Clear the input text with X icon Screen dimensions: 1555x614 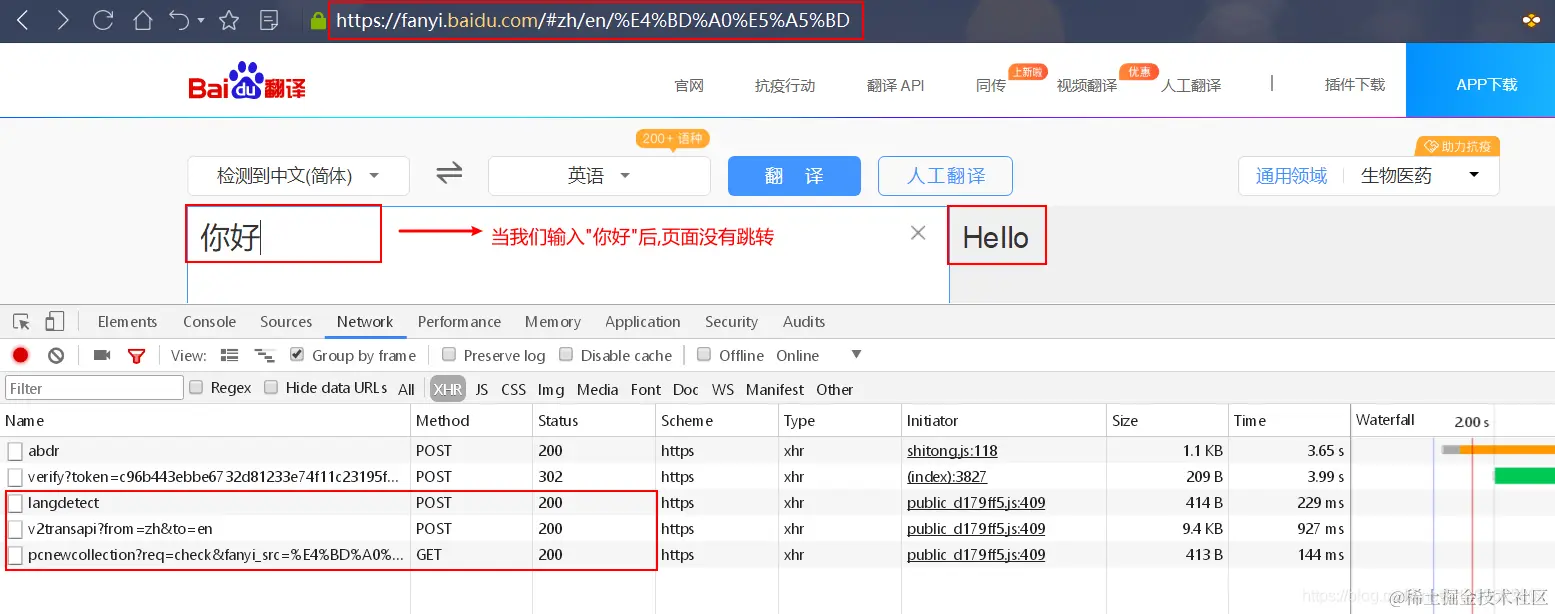(918, 233)
